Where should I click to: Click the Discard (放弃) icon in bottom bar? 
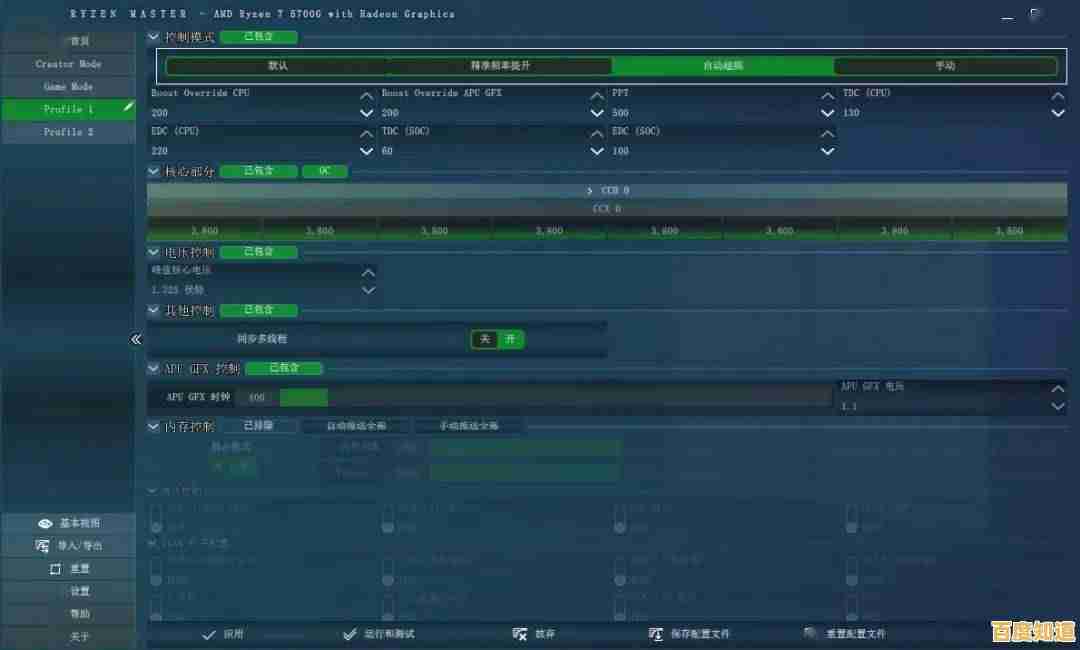(x=519, y=634)
